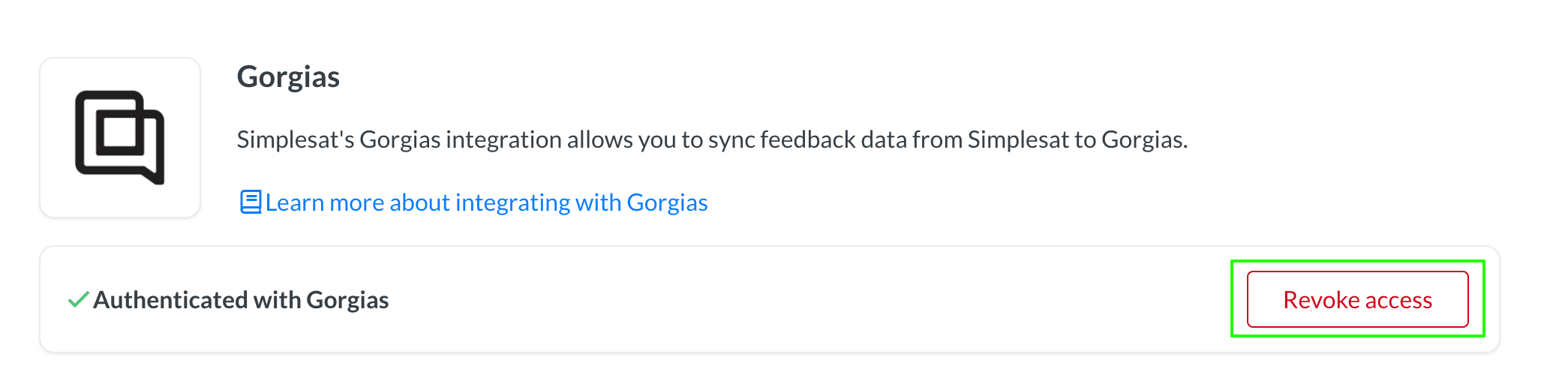This screenshot has height=372, width=1568.
Task: Click the word Simplesat's starting the description
Action: coord(296,139)
